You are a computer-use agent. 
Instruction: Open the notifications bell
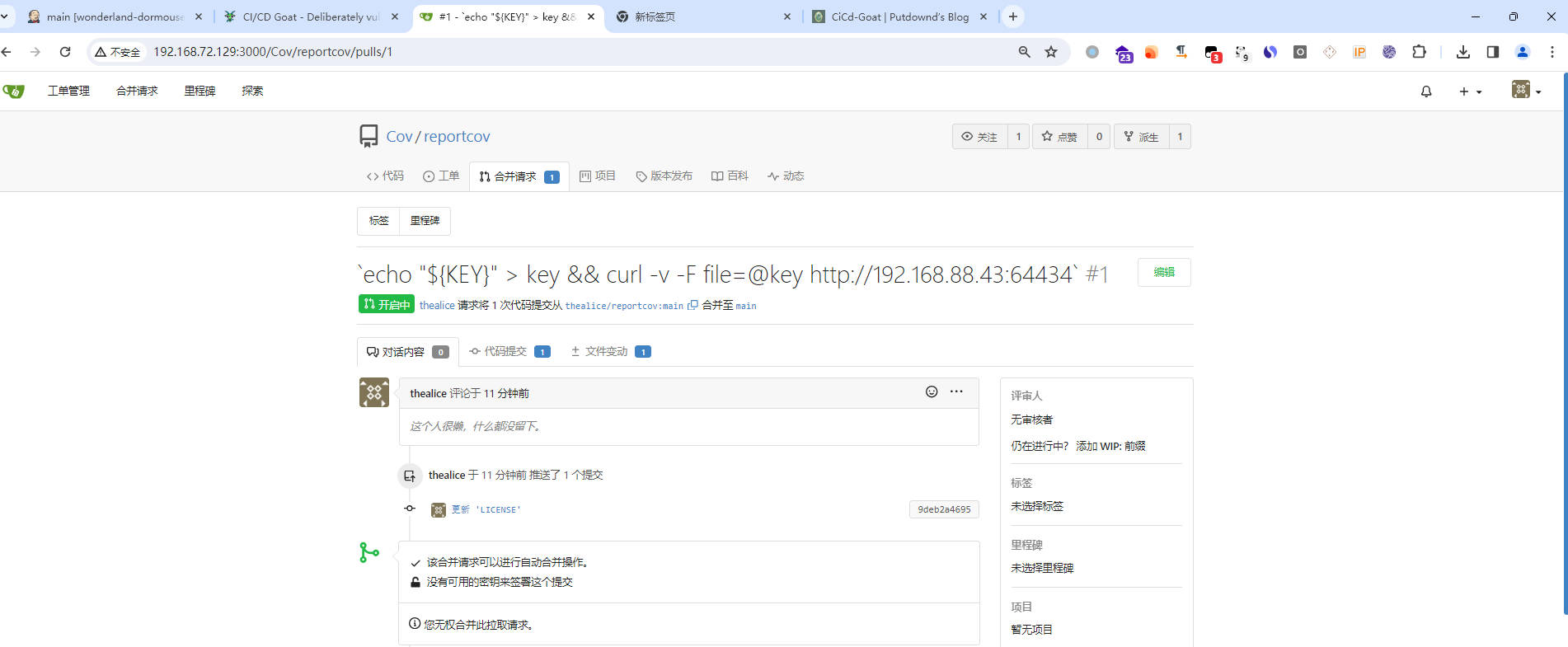1426,91
